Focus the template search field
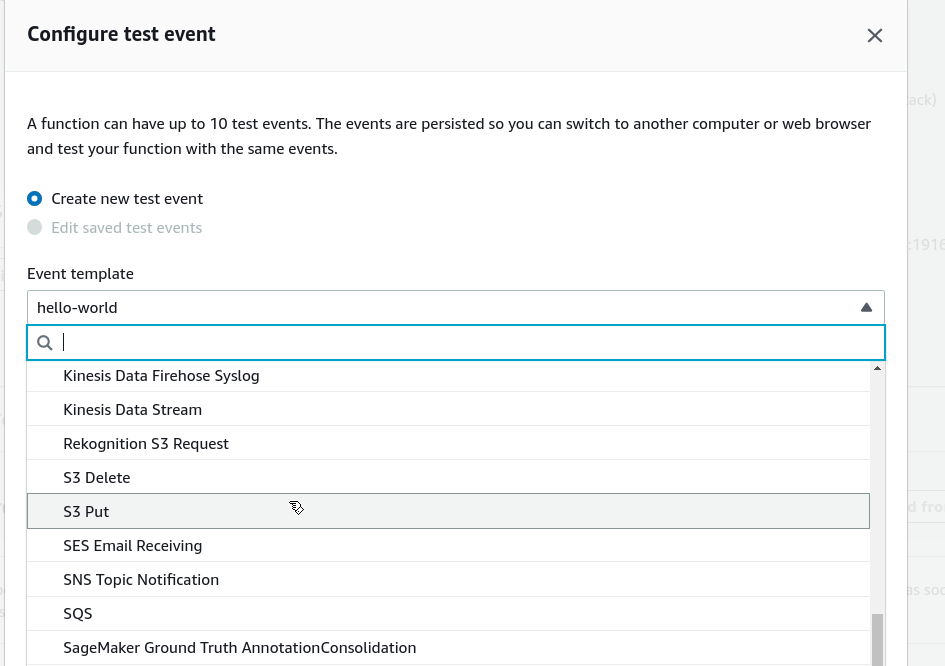The height and width of the screenshot is (666, 945). pos(456,342)
